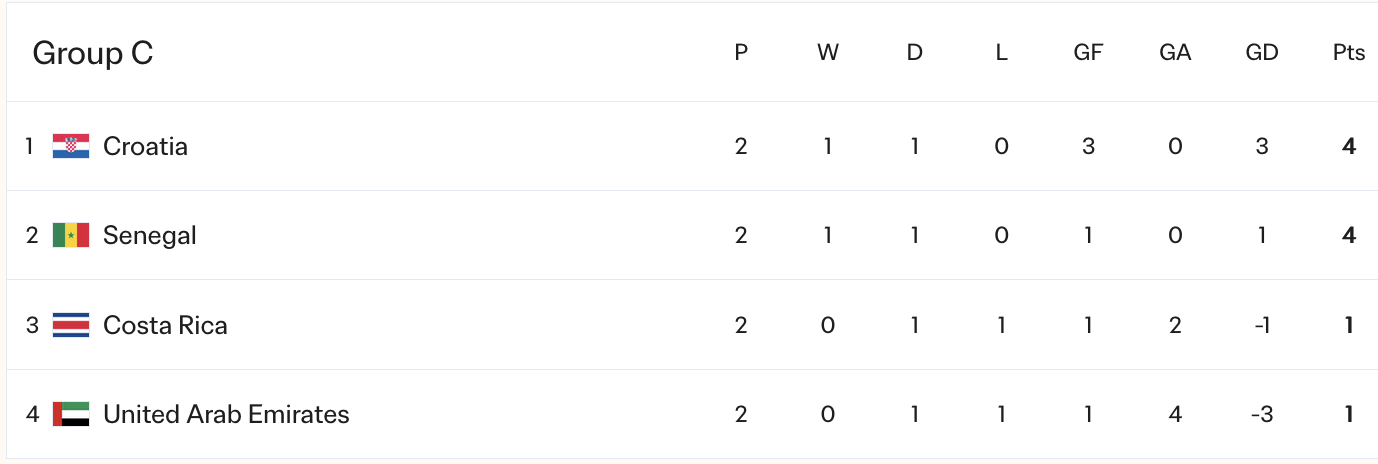1378x464 pixels.
Task: Click the Senegal flag icon
Action: (x=71, y=236)
